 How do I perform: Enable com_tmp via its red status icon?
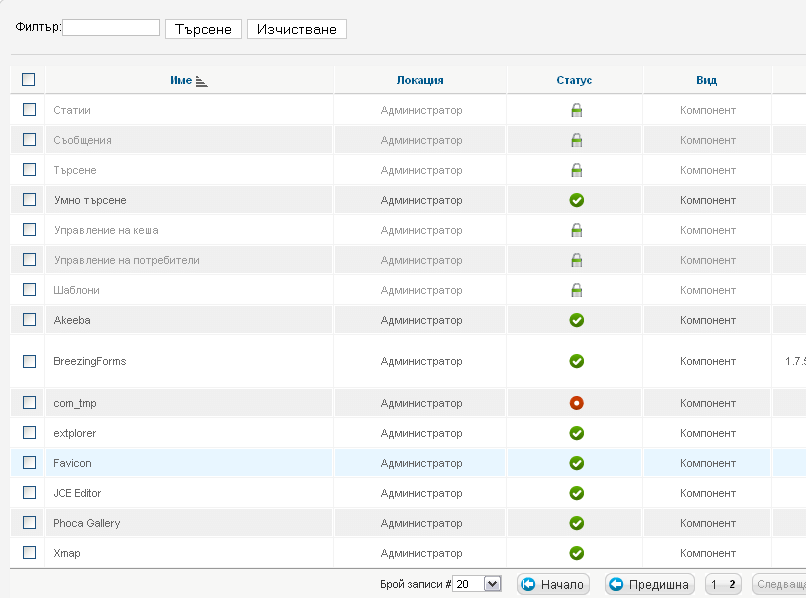576,403
